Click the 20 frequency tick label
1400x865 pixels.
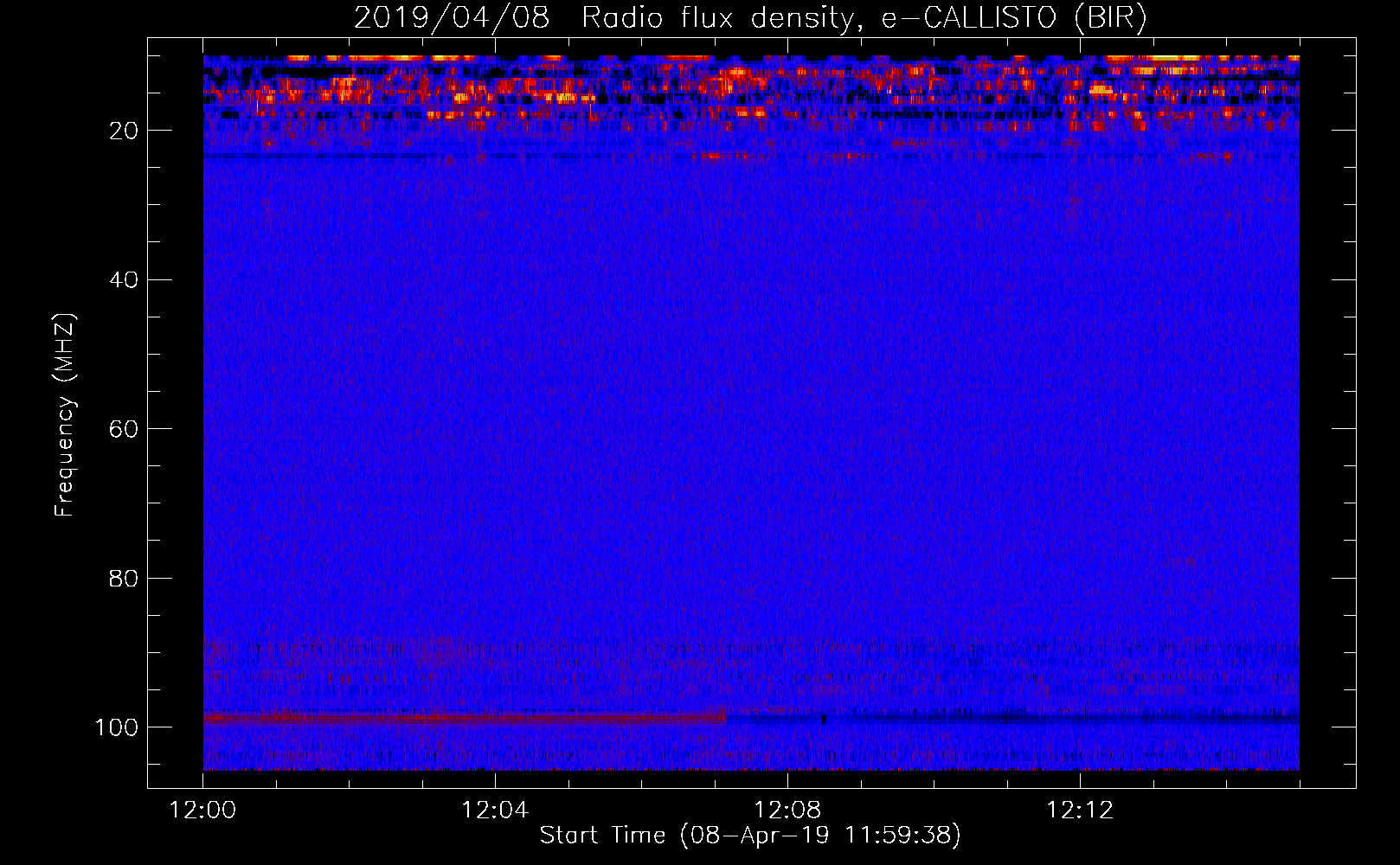[x=124, y=131]
